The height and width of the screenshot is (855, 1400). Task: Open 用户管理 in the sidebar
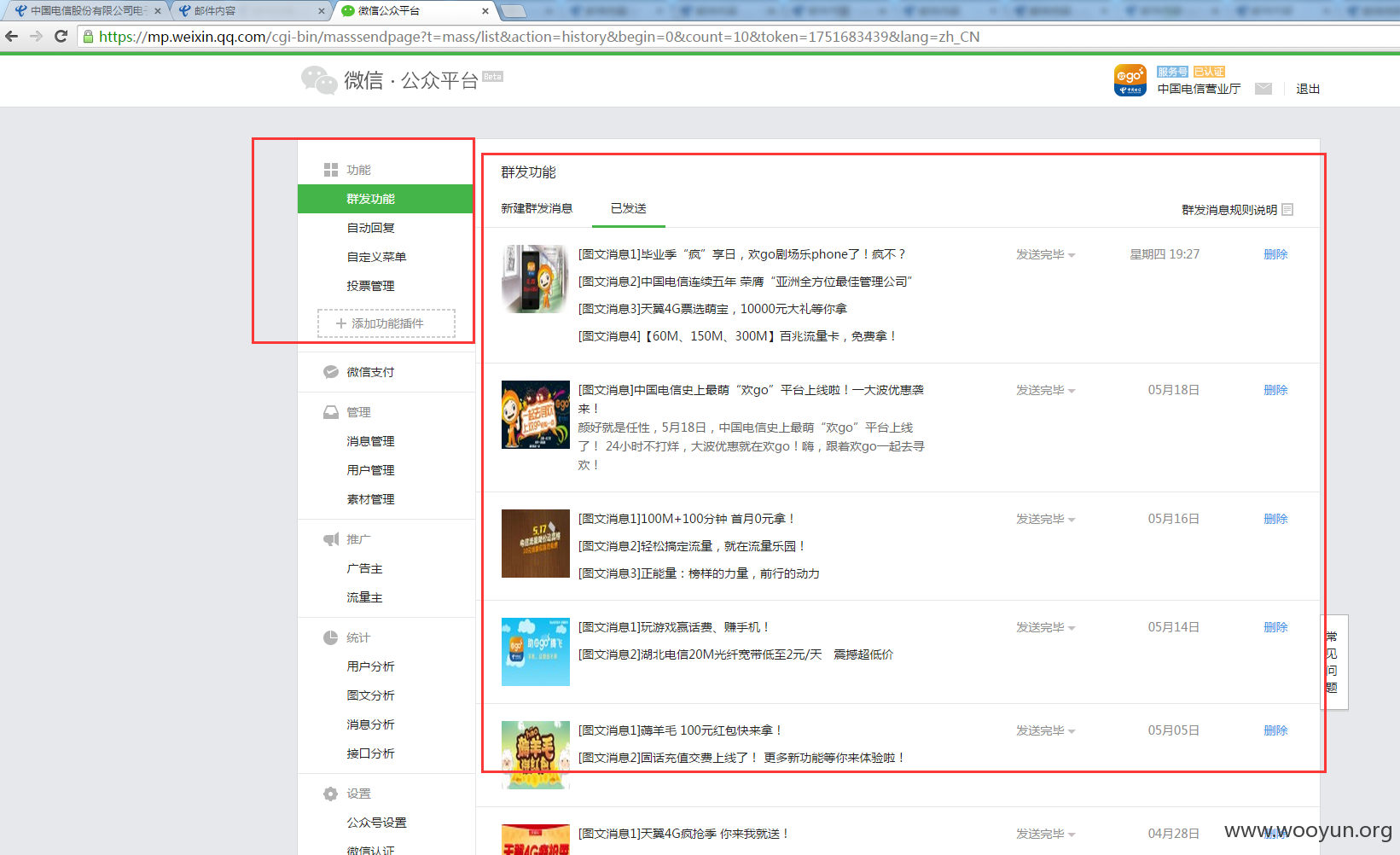pos(370,470)
